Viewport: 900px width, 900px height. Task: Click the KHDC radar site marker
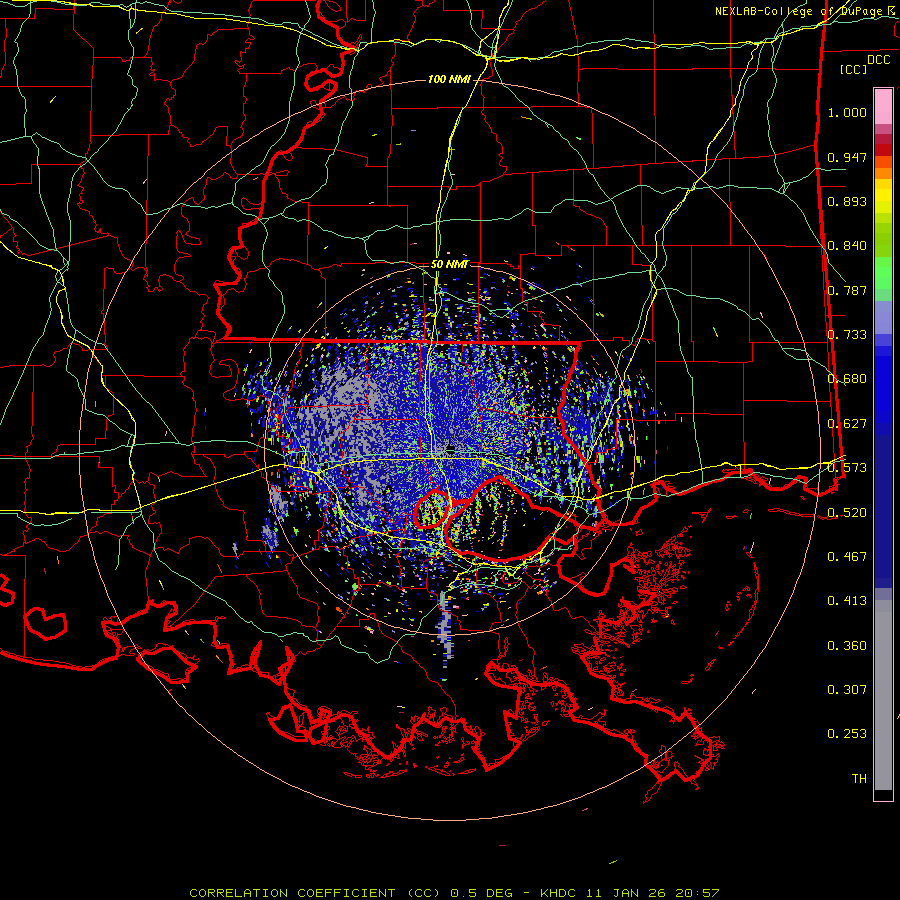(451, 447)
